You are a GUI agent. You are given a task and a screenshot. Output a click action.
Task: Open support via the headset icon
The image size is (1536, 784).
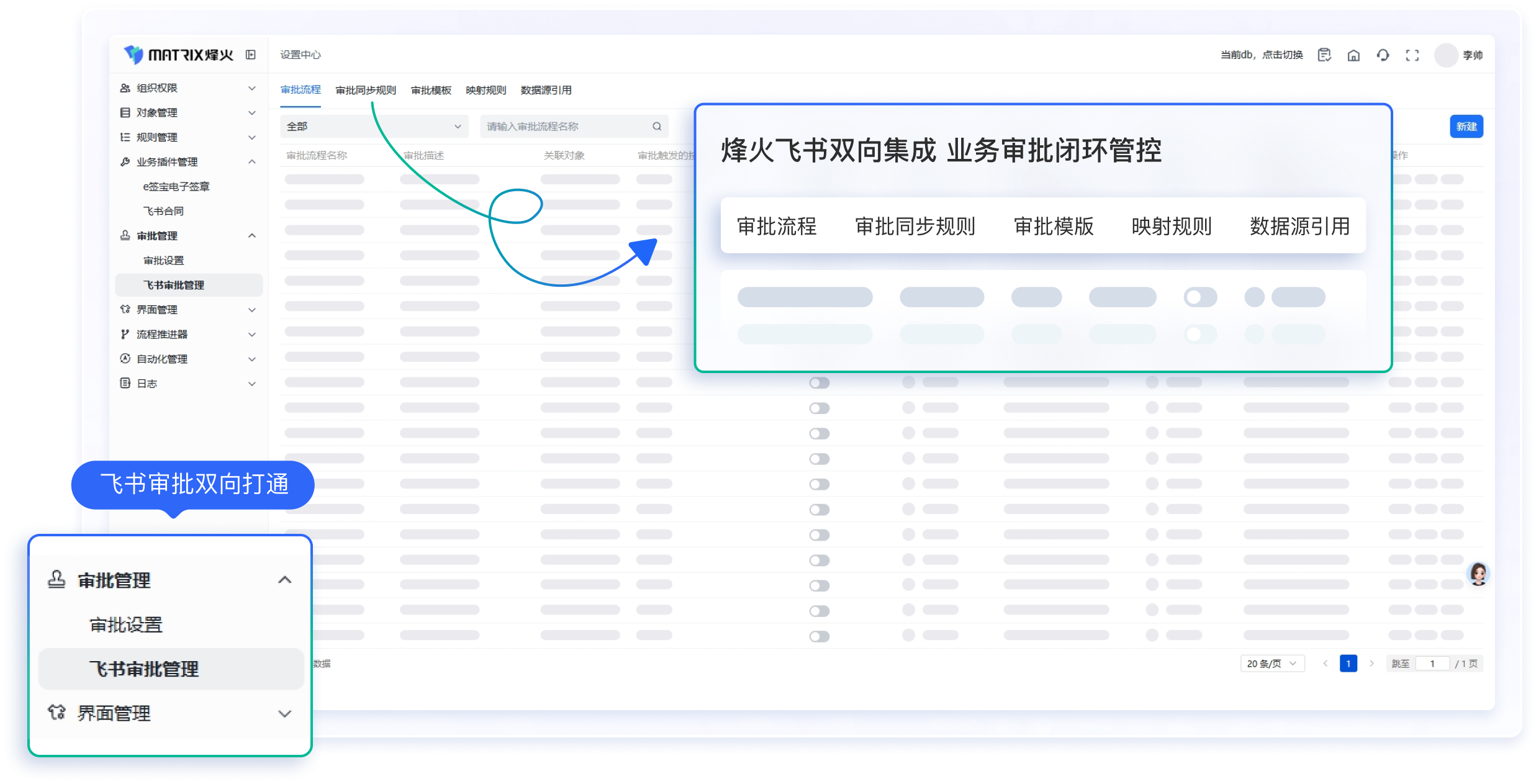[1383, 55]
